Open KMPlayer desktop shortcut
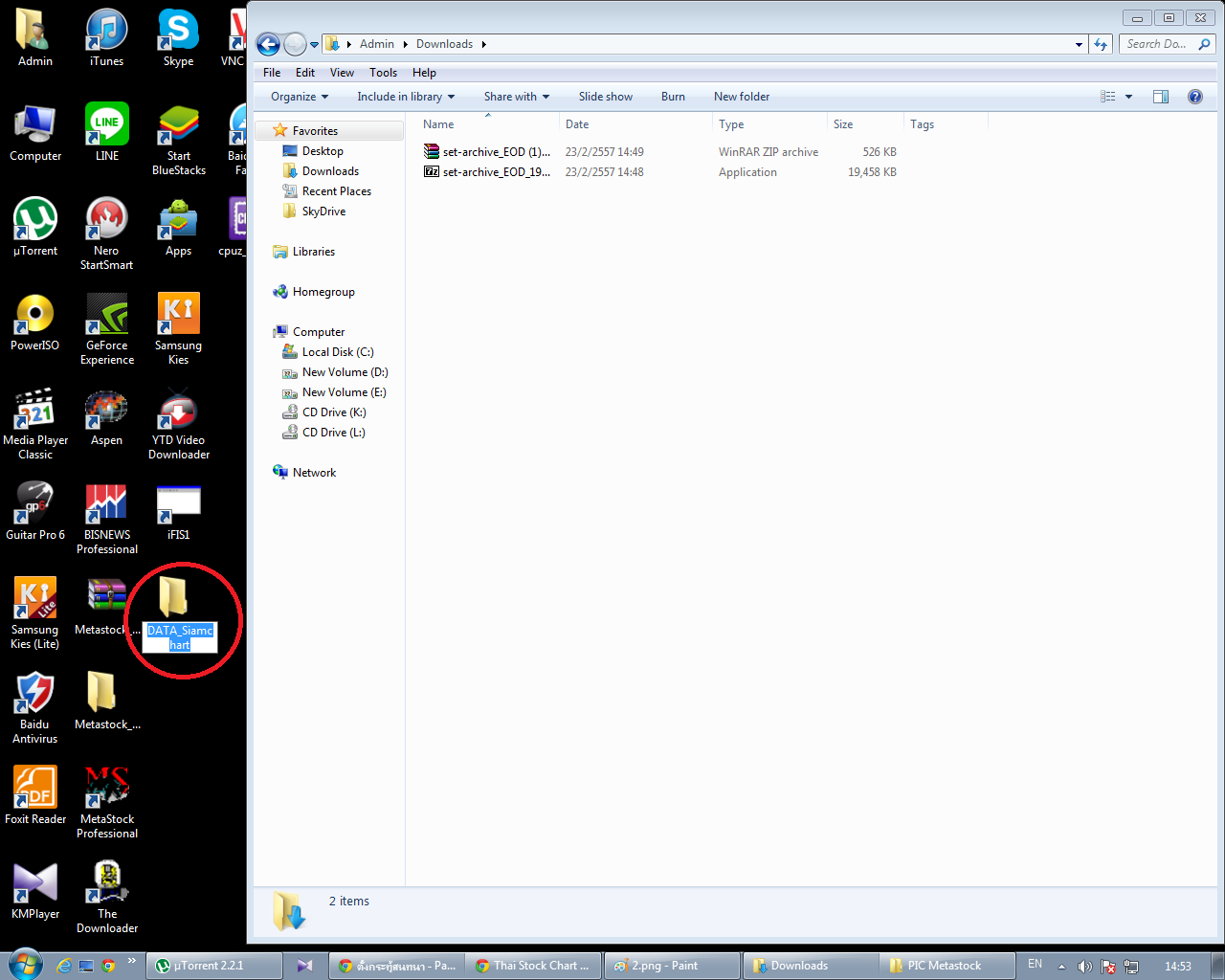Viewport: 1225px width, 980px height. [35, 890]
